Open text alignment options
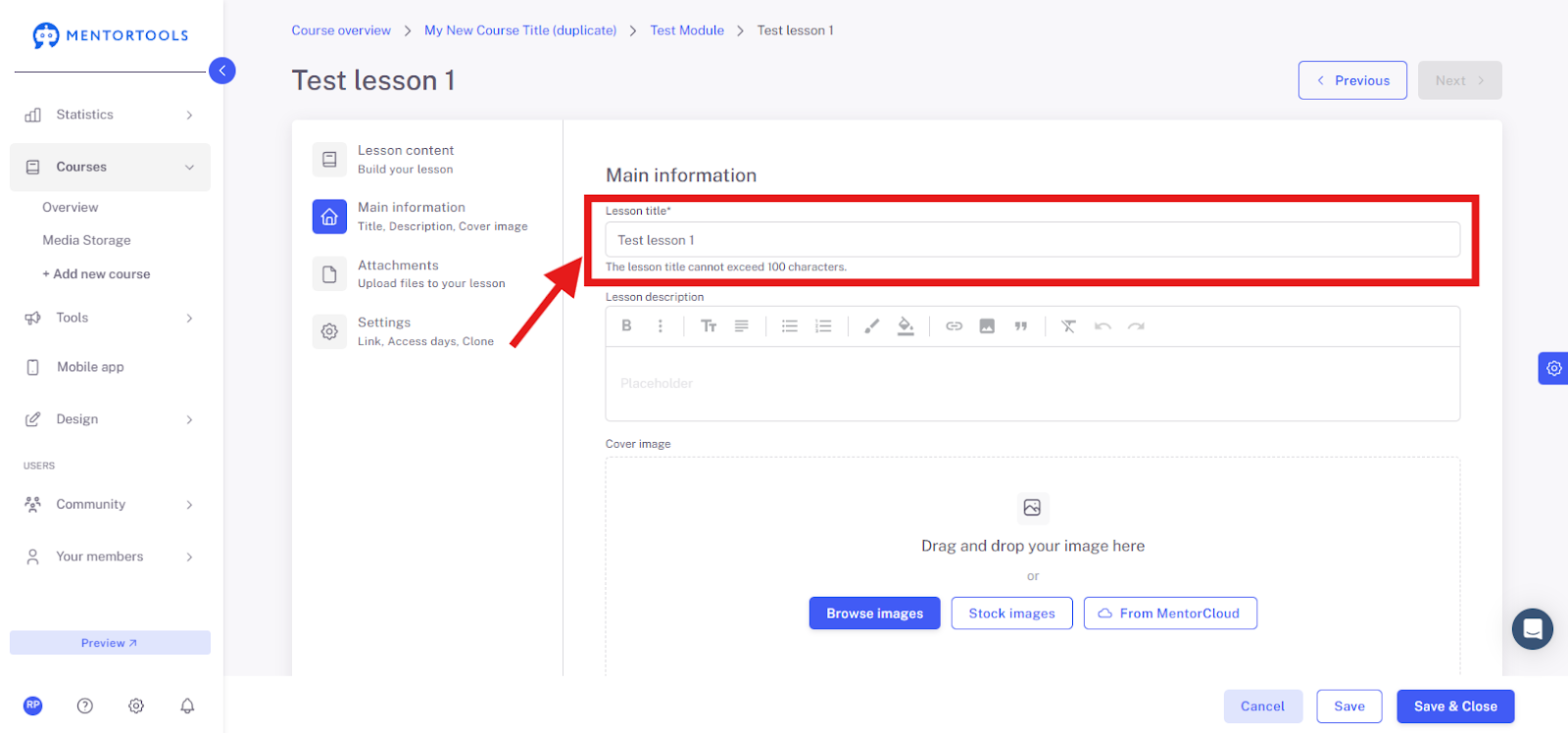The height and width of the screenshot is (733, 1568). pyautogui.click(x=742, y=326)
